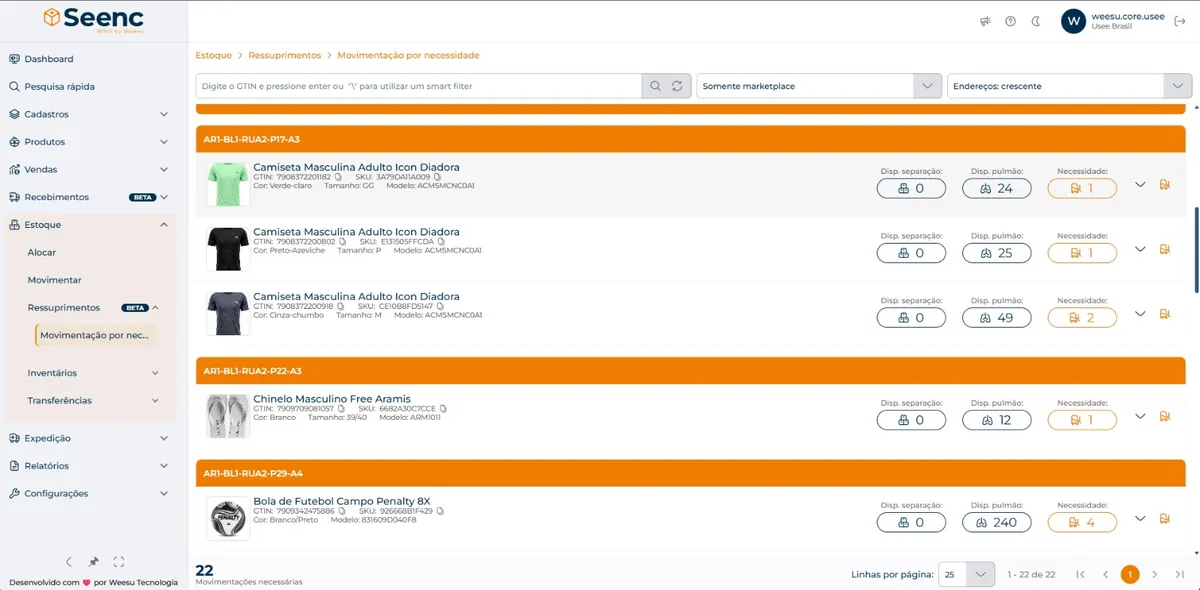Expand the Vendas sidebar menu
This screenshot has width=1200, height=590.
tap(88, 170)
